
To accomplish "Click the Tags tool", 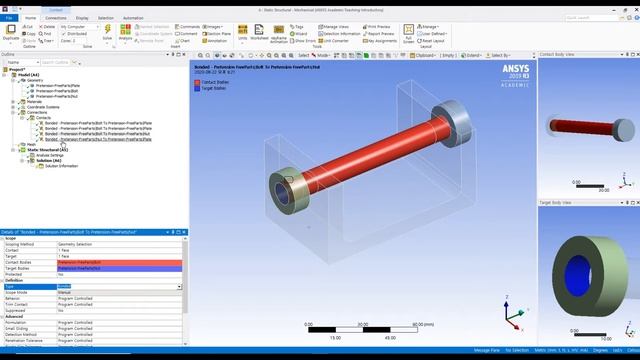I will (297, 27).
